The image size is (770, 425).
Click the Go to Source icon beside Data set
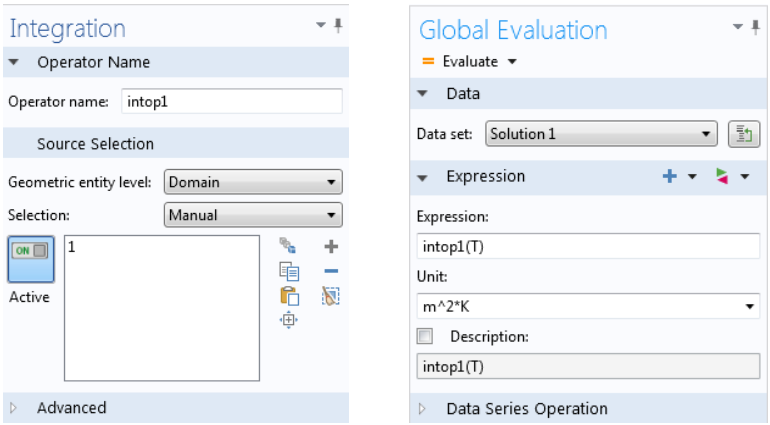pos(742,133)
